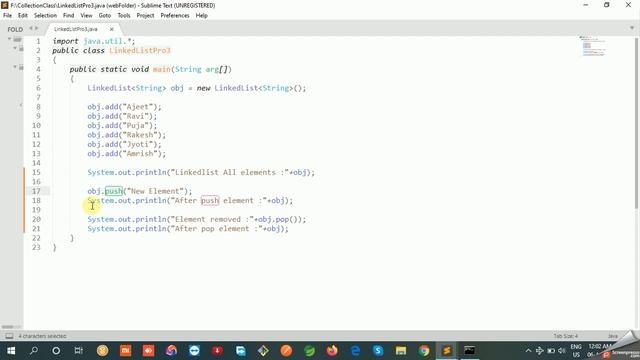Open the Project menu

point(145,16)
